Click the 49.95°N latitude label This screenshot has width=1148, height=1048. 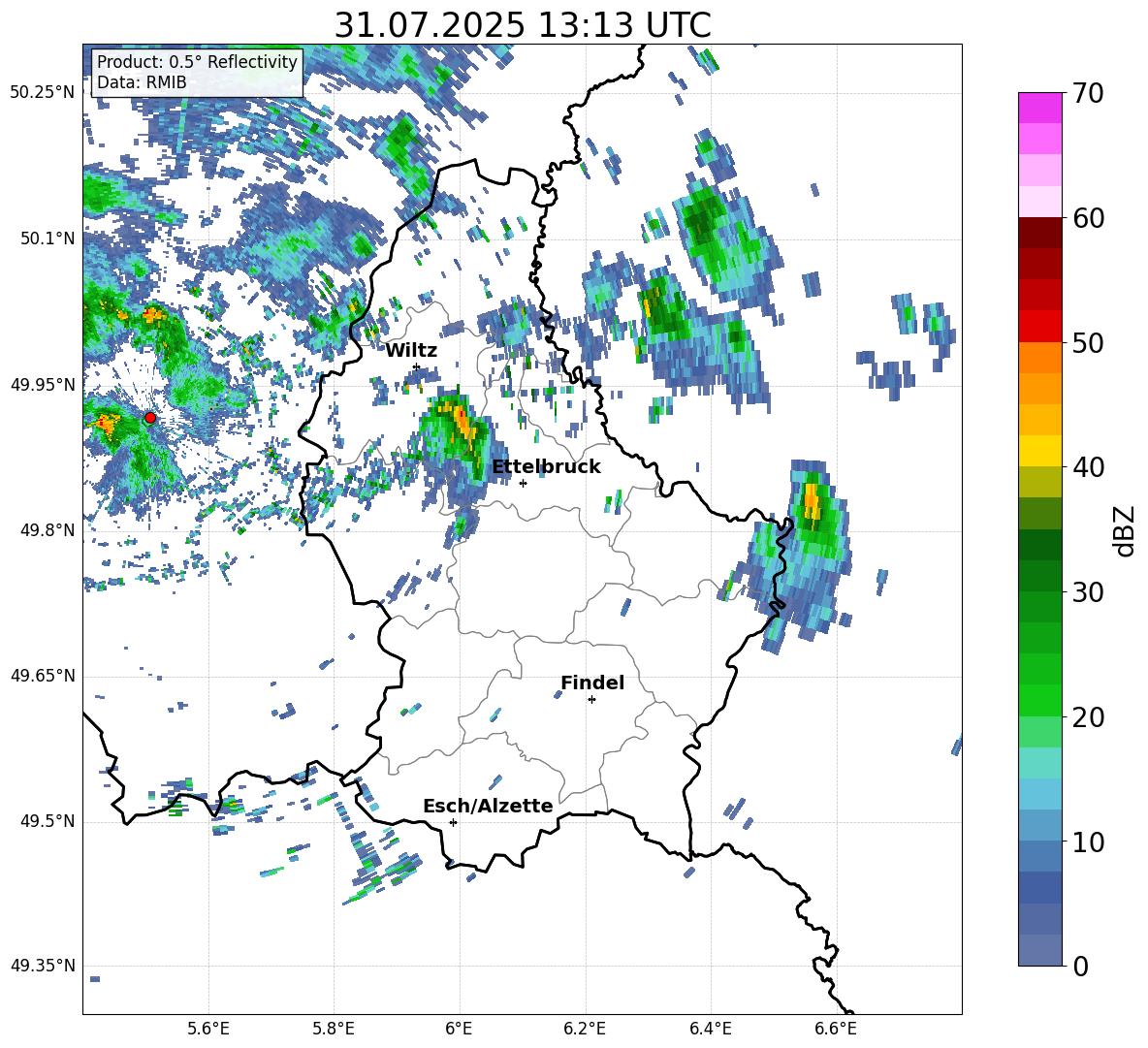click(43, 384)
